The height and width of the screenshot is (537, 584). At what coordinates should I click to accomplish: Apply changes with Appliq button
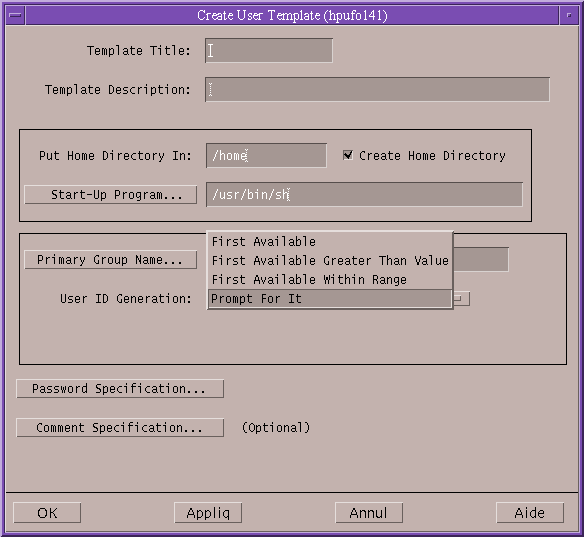tap(208, 513)
